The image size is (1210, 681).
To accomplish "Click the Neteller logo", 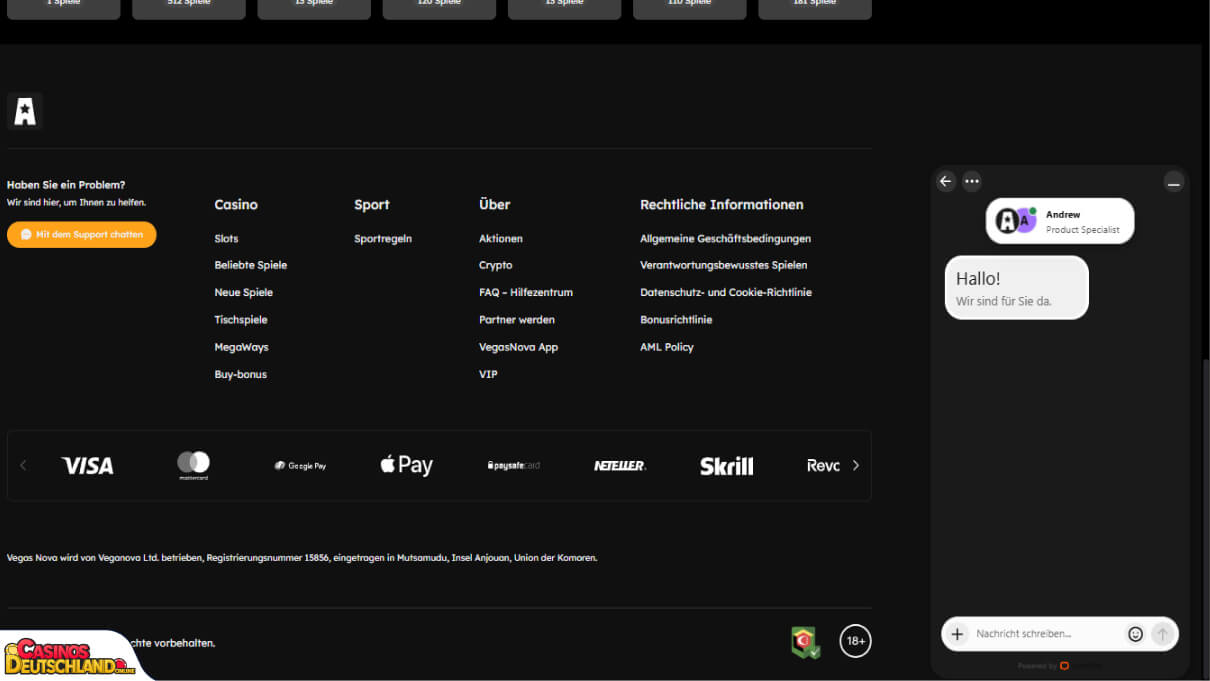I will (x=620, y=466).
